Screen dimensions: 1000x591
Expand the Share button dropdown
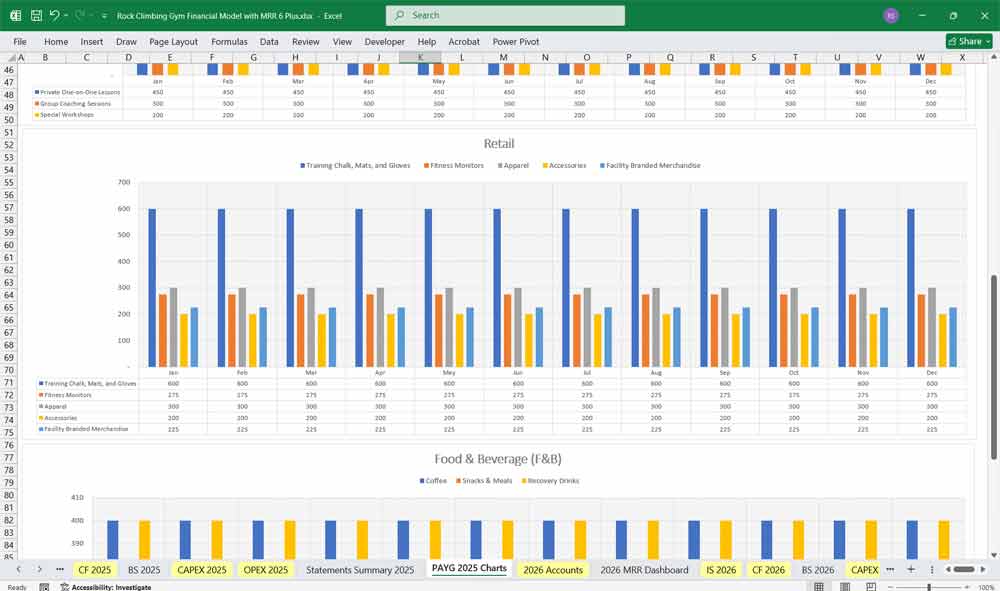(x=989, y=41)
